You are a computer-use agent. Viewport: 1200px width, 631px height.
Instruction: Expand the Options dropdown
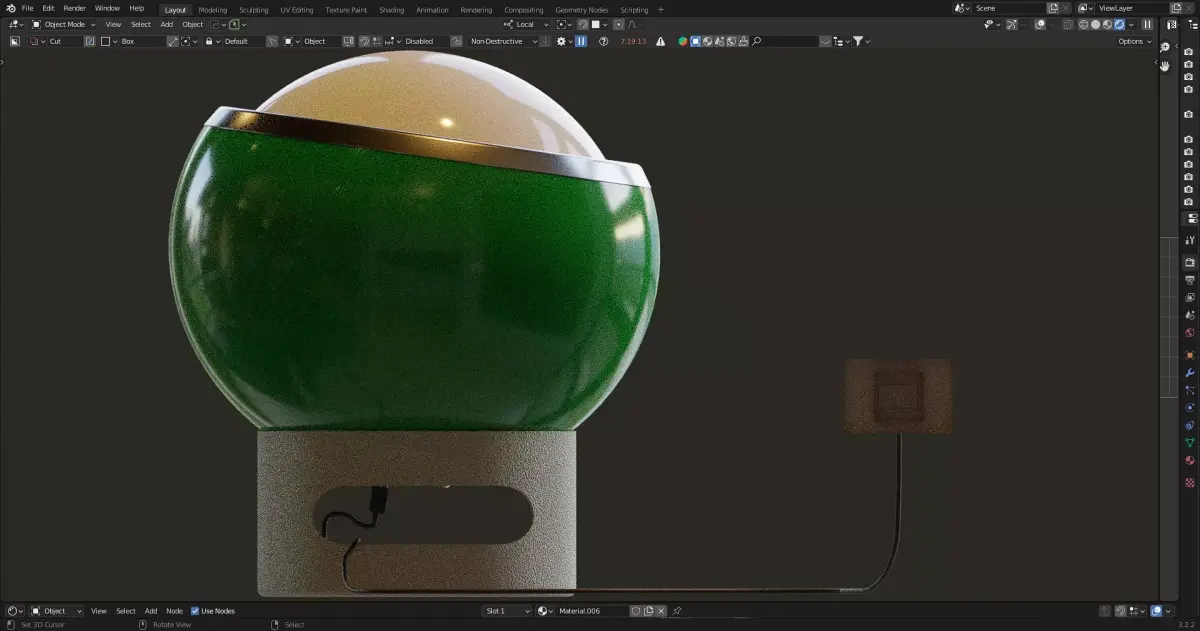click(x=1135, y=41)
